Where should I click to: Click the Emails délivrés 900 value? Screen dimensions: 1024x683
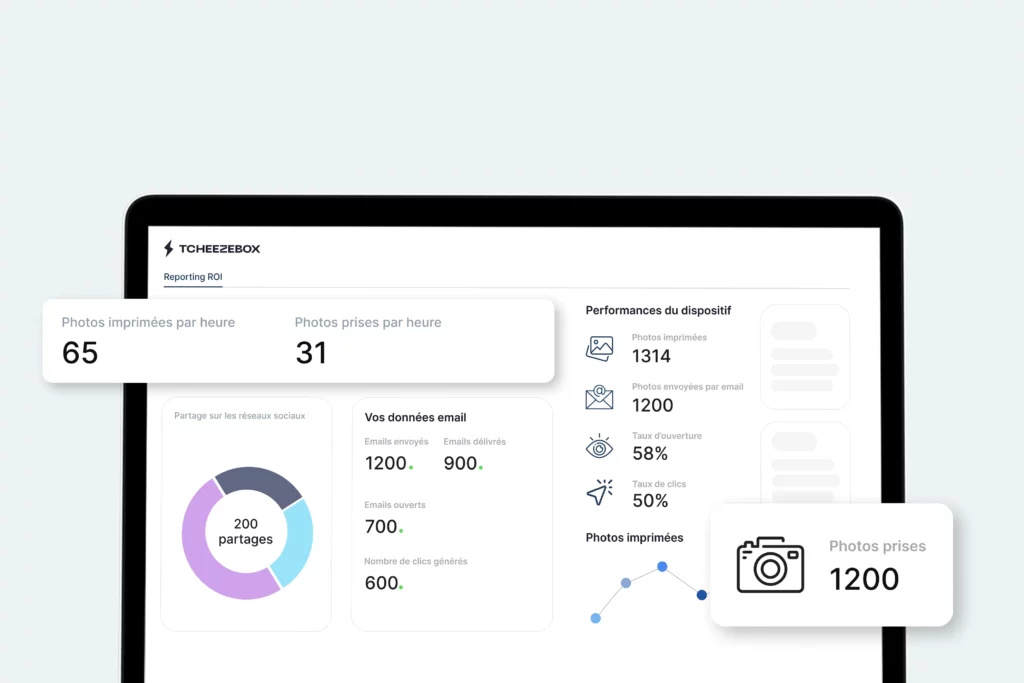(x=461, y=463)
